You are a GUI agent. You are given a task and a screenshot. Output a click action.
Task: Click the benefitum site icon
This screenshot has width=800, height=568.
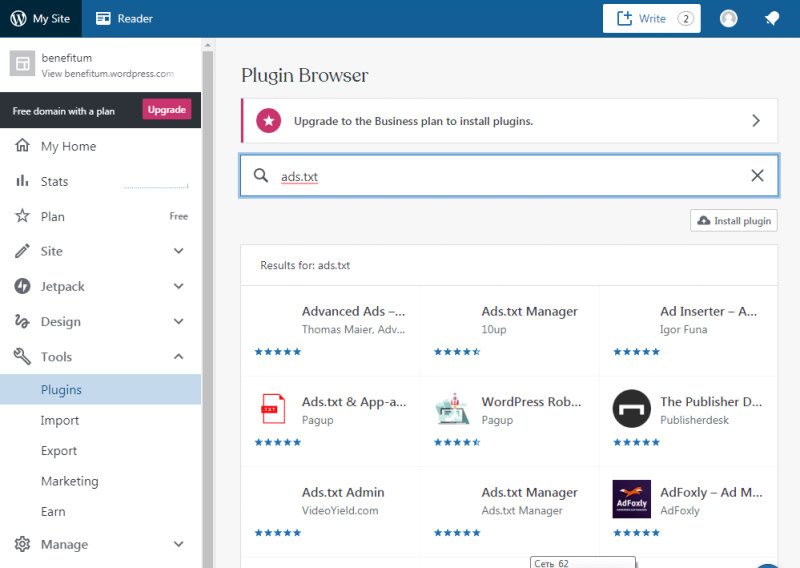pyautogui.click(x=22, y=63)
